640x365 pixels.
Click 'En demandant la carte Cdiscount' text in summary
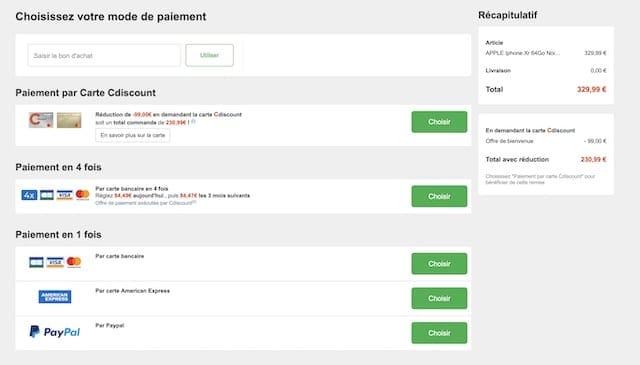530,130
